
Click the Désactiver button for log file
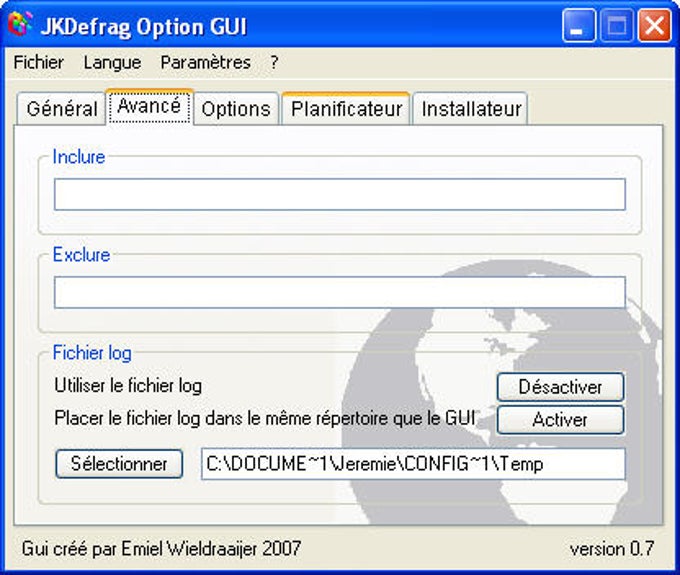[560, 387]
